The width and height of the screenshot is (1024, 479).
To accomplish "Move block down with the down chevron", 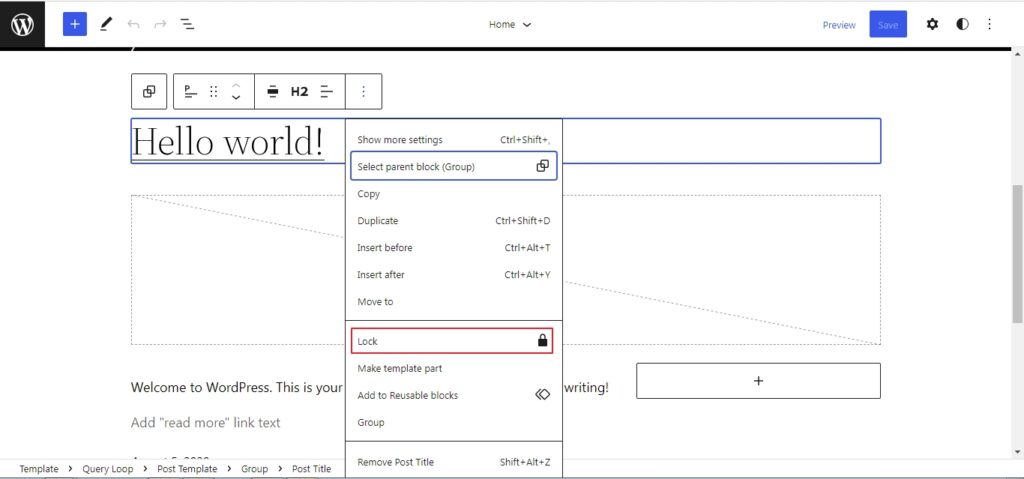I will tap(236, 98).
